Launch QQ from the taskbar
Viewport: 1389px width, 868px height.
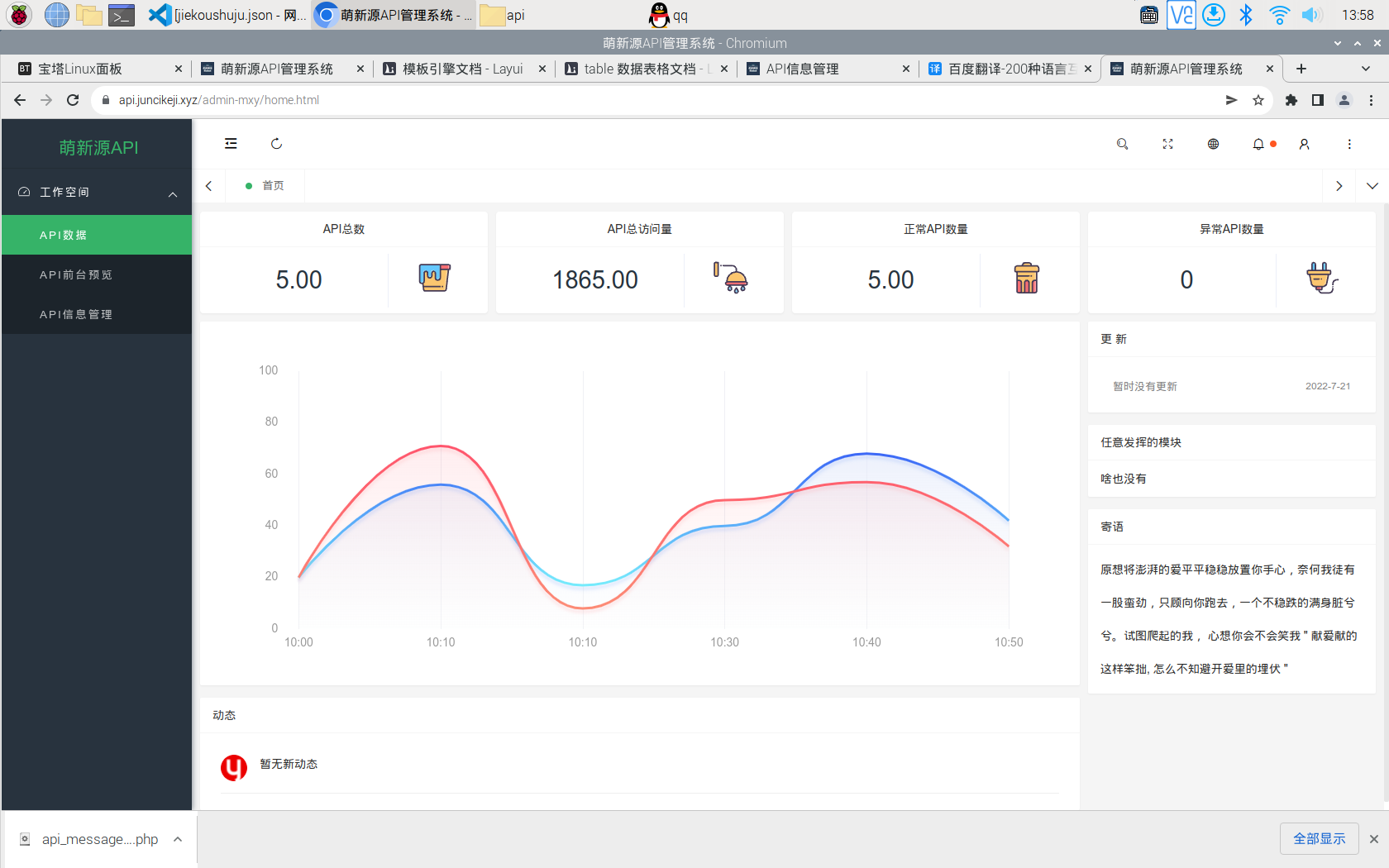coord(659,14)
